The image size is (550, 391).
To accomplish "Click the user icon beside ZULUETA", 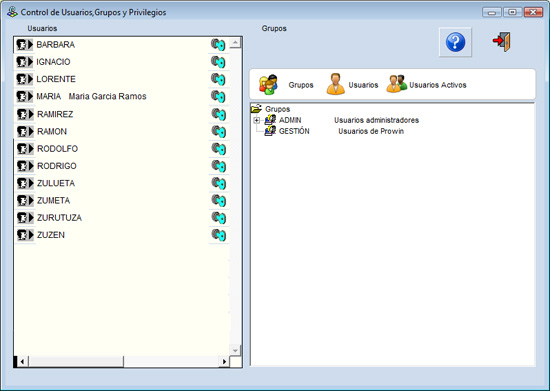I will [x=25, y=183].
